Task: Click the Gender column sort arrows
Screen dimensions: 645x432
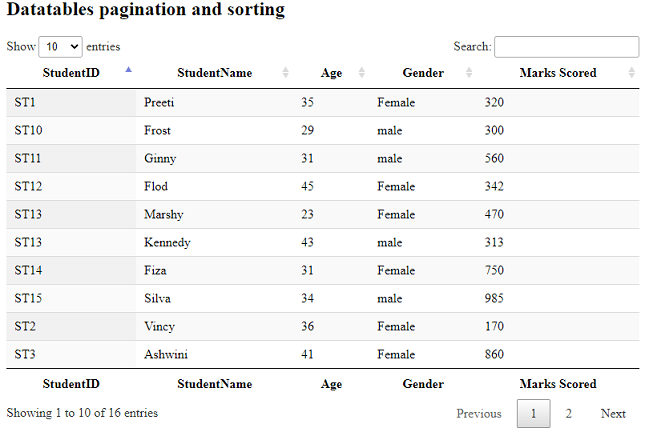Action: point(469,73)
